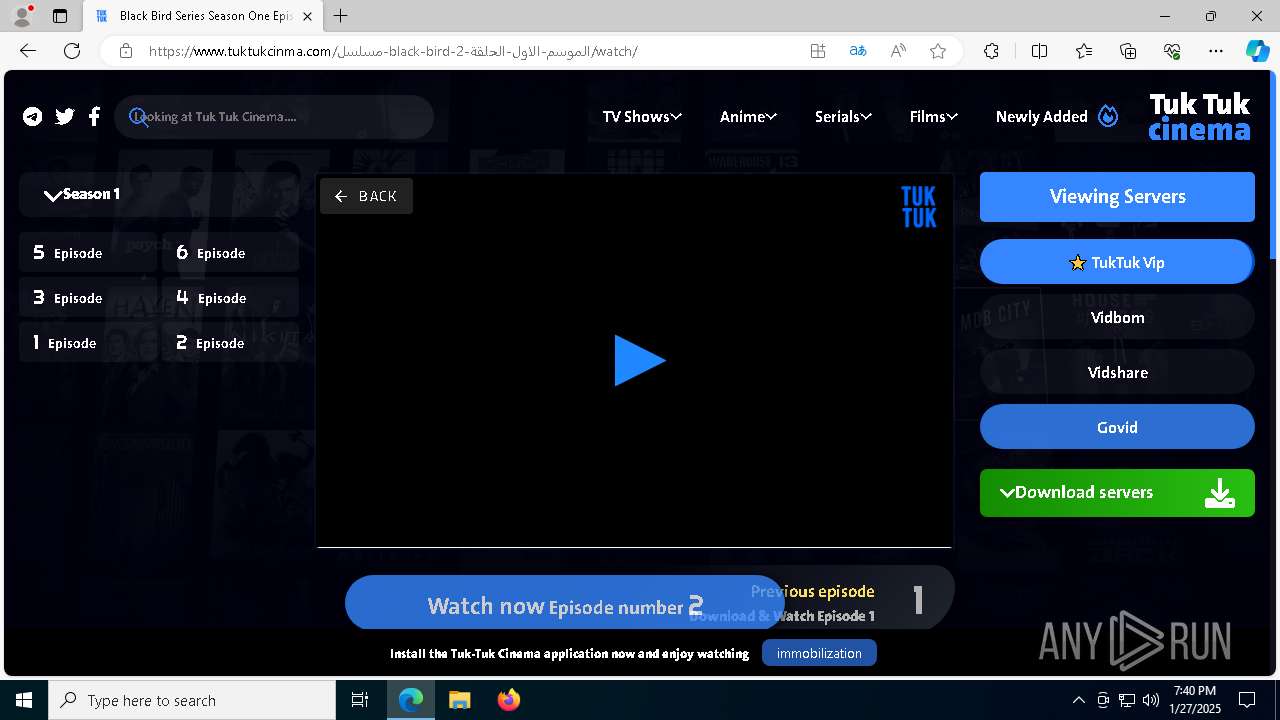Select Episode 2 from the list

coord(230,343)
